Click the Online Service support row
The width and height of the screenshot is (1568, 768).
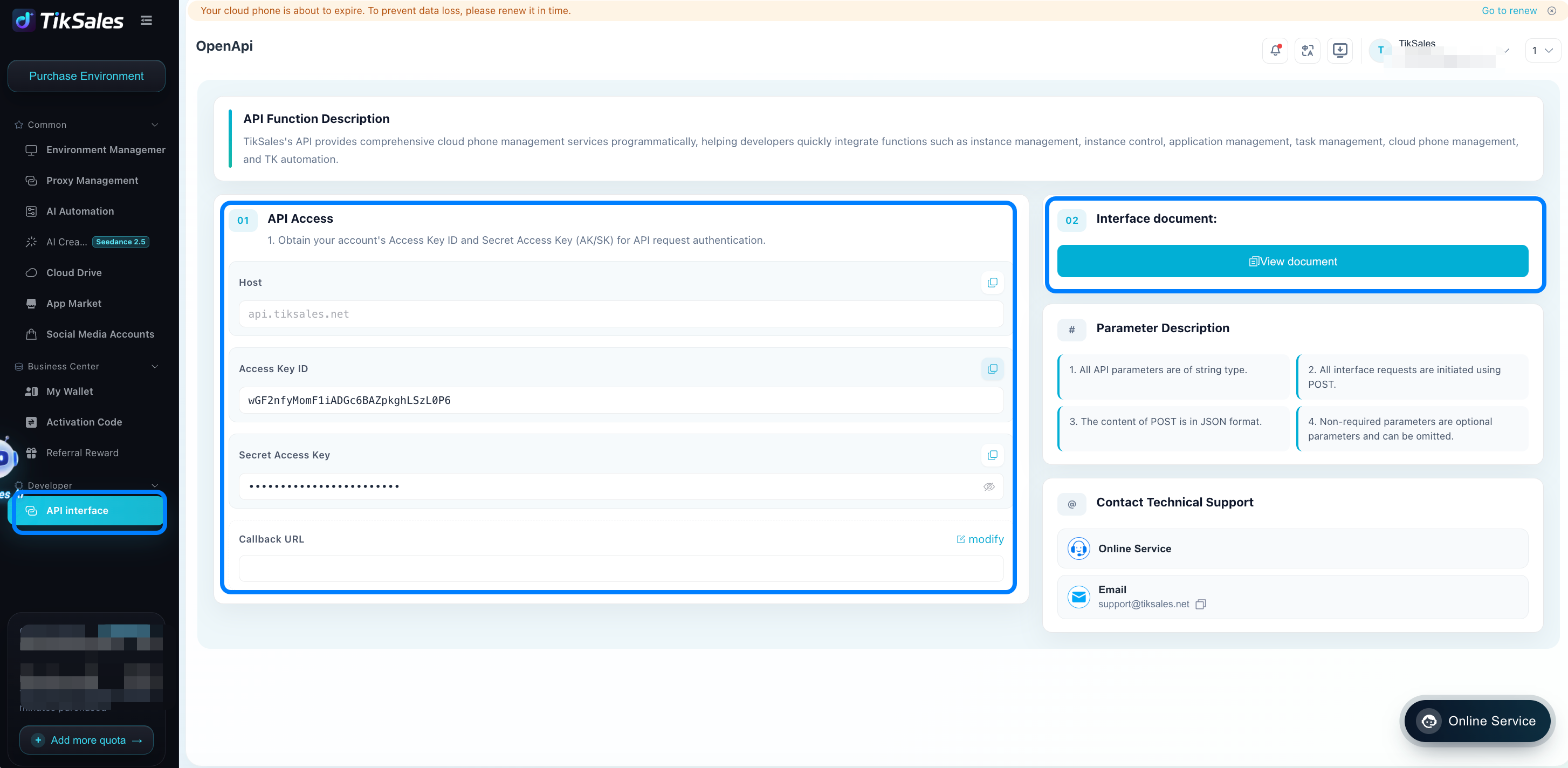tap(1292, 548)
